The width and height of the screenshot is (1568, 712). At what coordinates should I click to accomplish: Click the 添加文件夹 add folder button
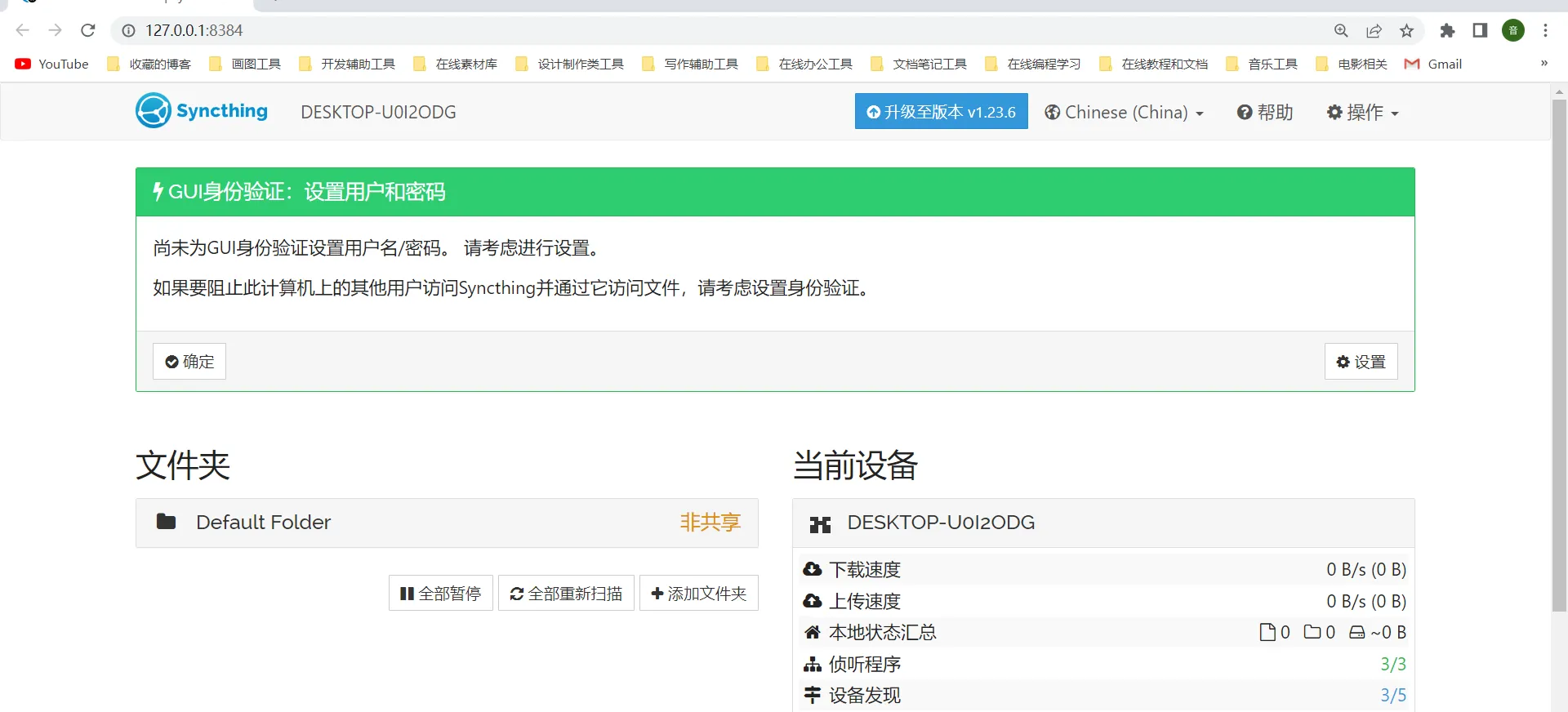pyautogui.click(x=698, y=593)
